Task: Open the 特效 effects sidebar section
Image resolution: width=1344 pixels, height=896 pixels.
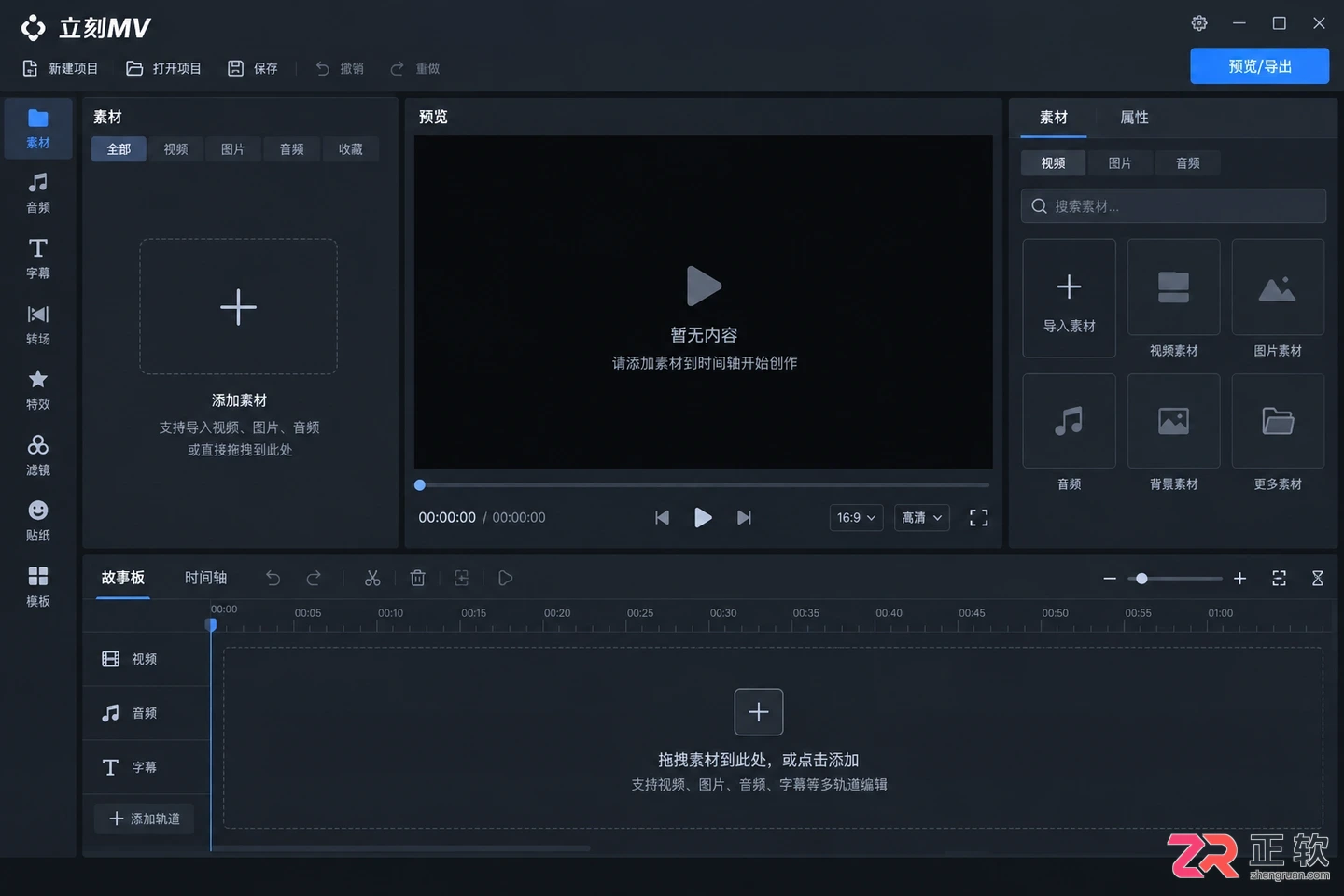Action: 38,390
